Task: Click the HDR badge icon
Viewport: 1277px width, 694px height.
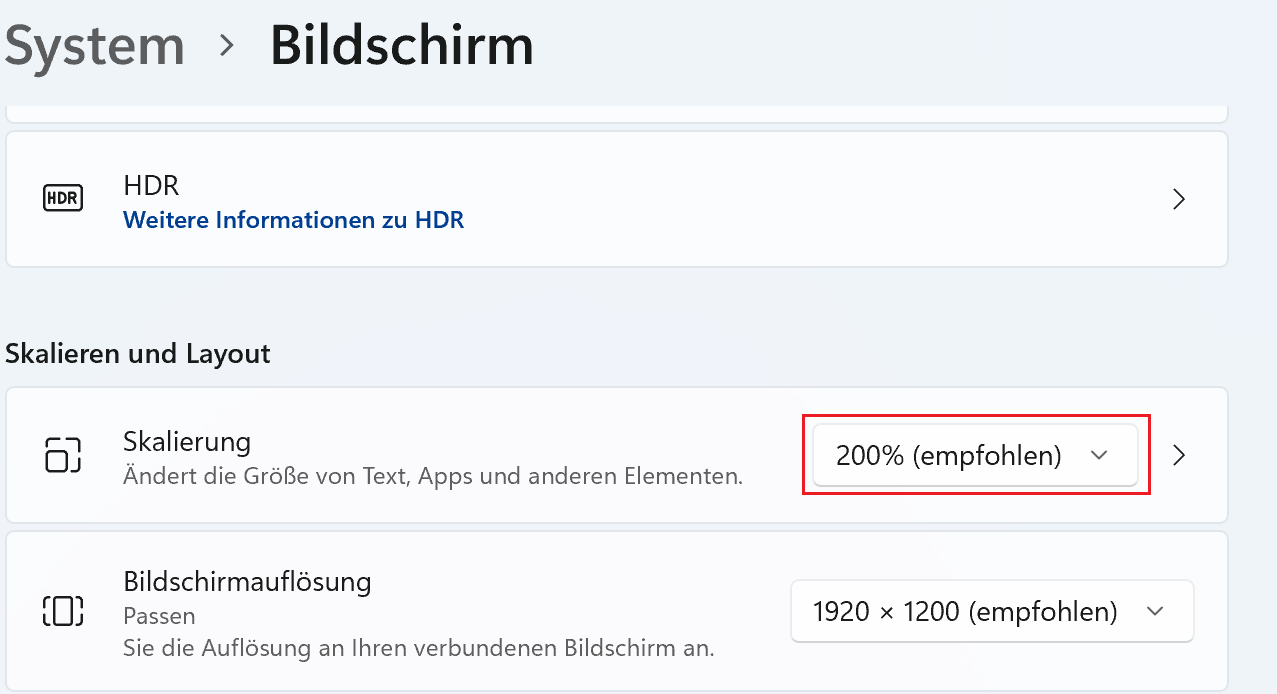Action: (63, 198)
